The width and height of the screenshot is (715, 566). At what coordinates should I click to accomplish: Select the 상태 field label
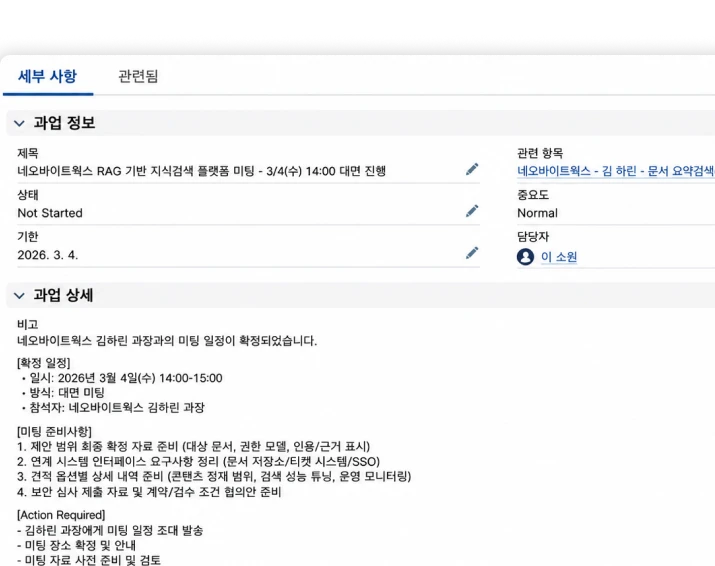coord(28,195)
